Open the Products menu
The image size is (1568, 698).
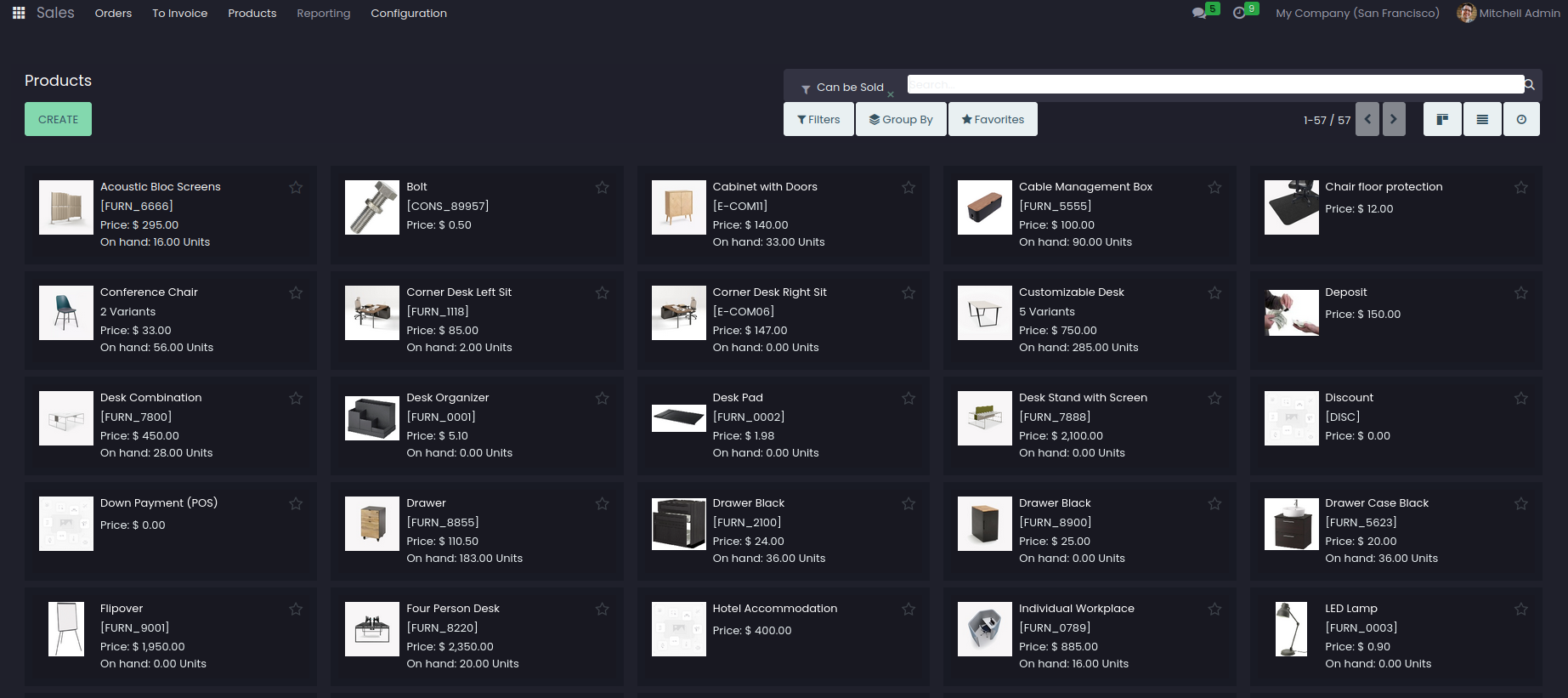pyautogui.click(x=252, y=13)
